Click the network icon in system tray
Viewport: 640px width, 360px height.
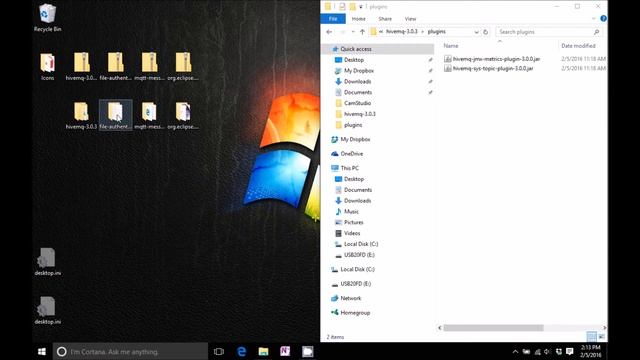click(537, 351)
